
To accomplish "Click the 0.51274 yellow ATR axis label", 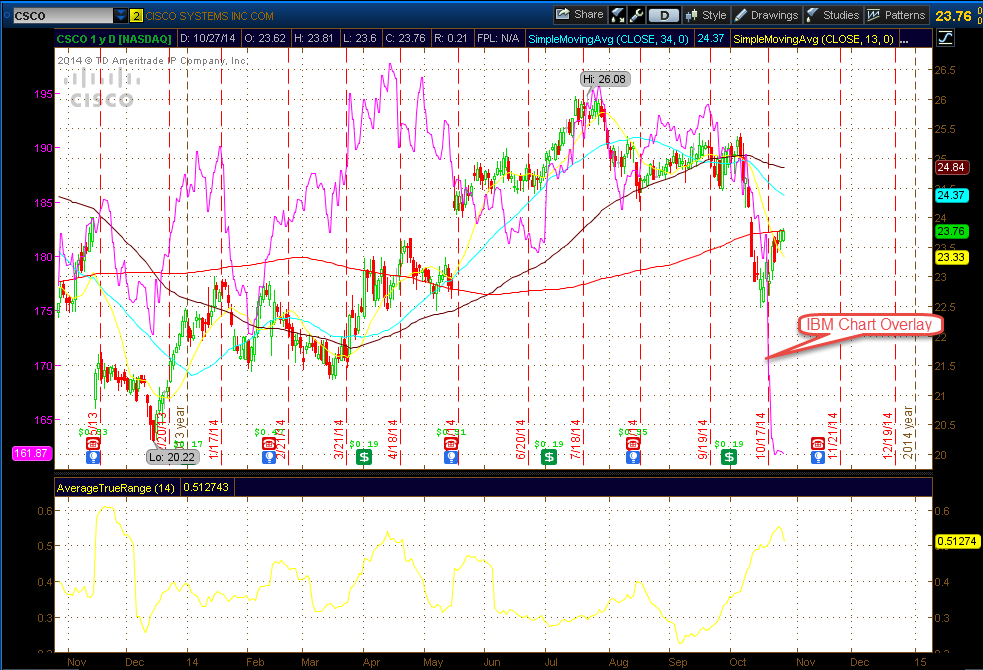I will [x=957, y=541].
